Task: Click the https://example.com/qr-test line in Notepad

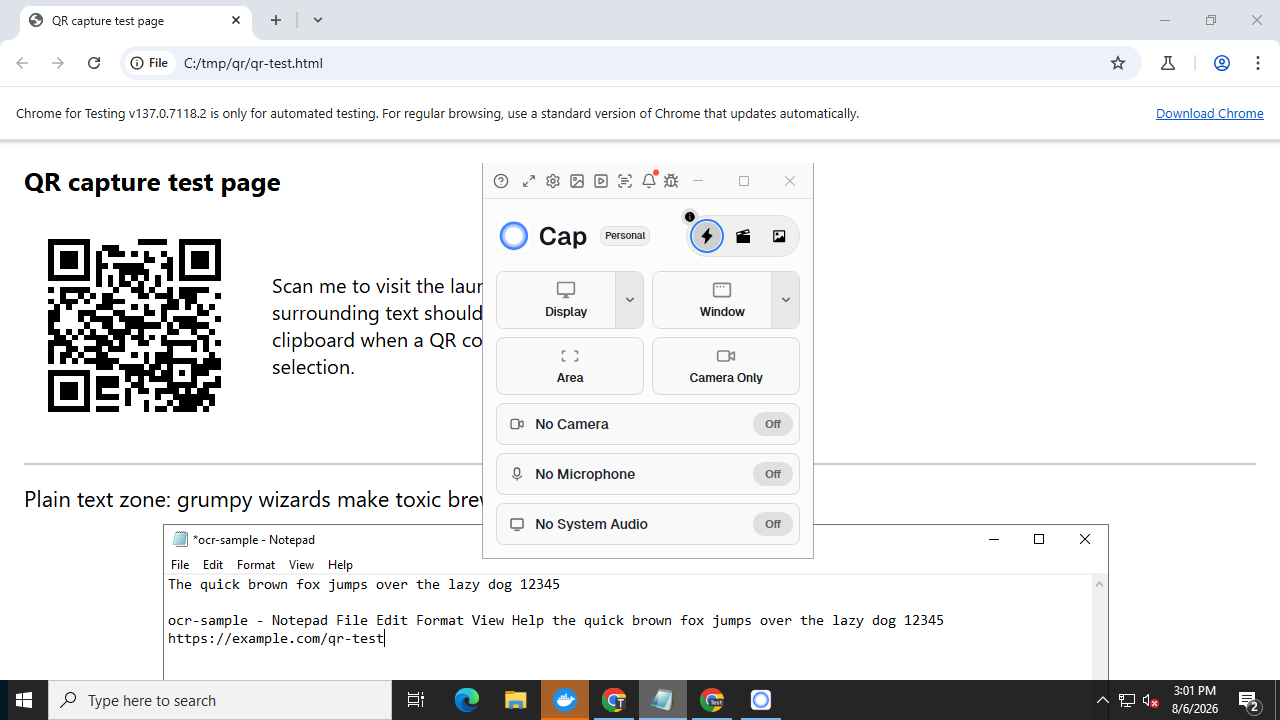Action: 276,638
